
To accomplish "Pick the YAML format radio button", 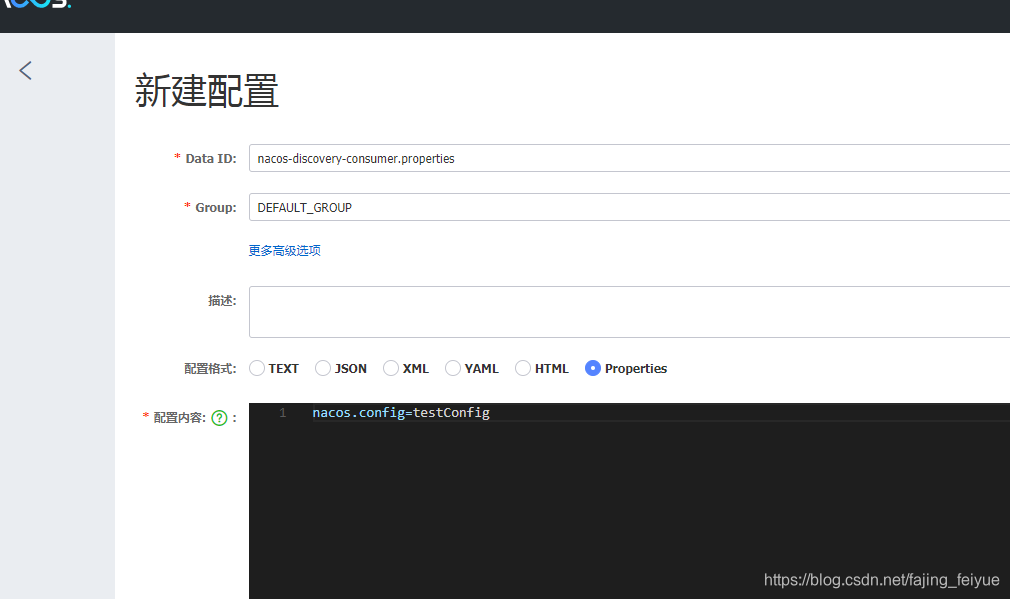I will pyautogui.click(x=453, y=368).
